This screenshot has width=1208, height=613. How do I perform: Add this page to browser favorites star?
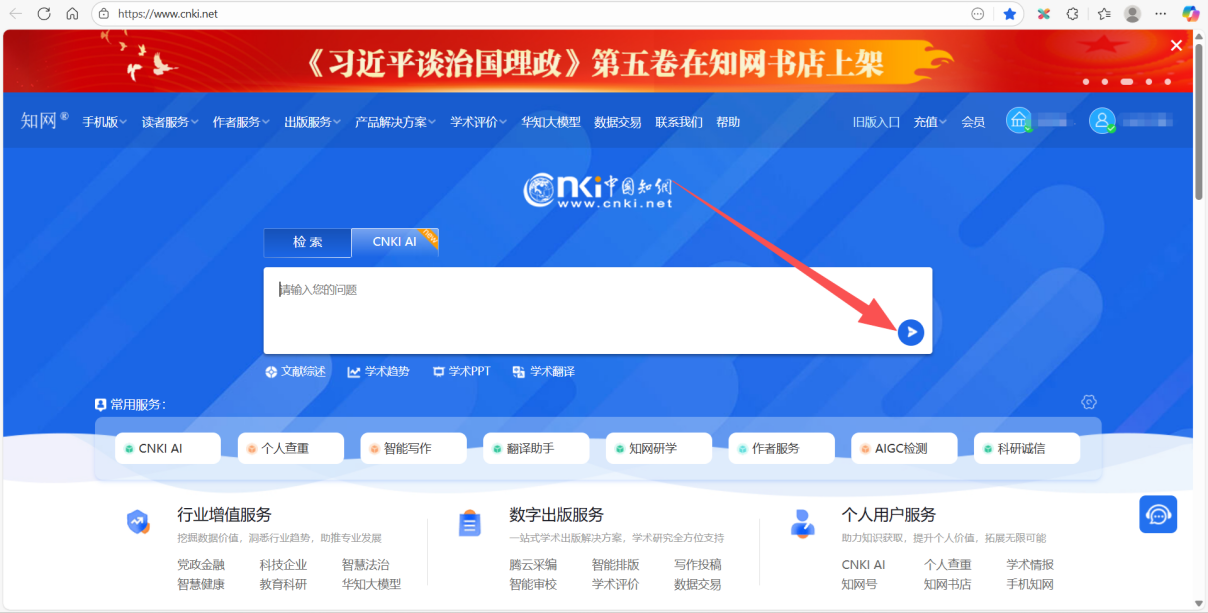[x=1010, y=14]
